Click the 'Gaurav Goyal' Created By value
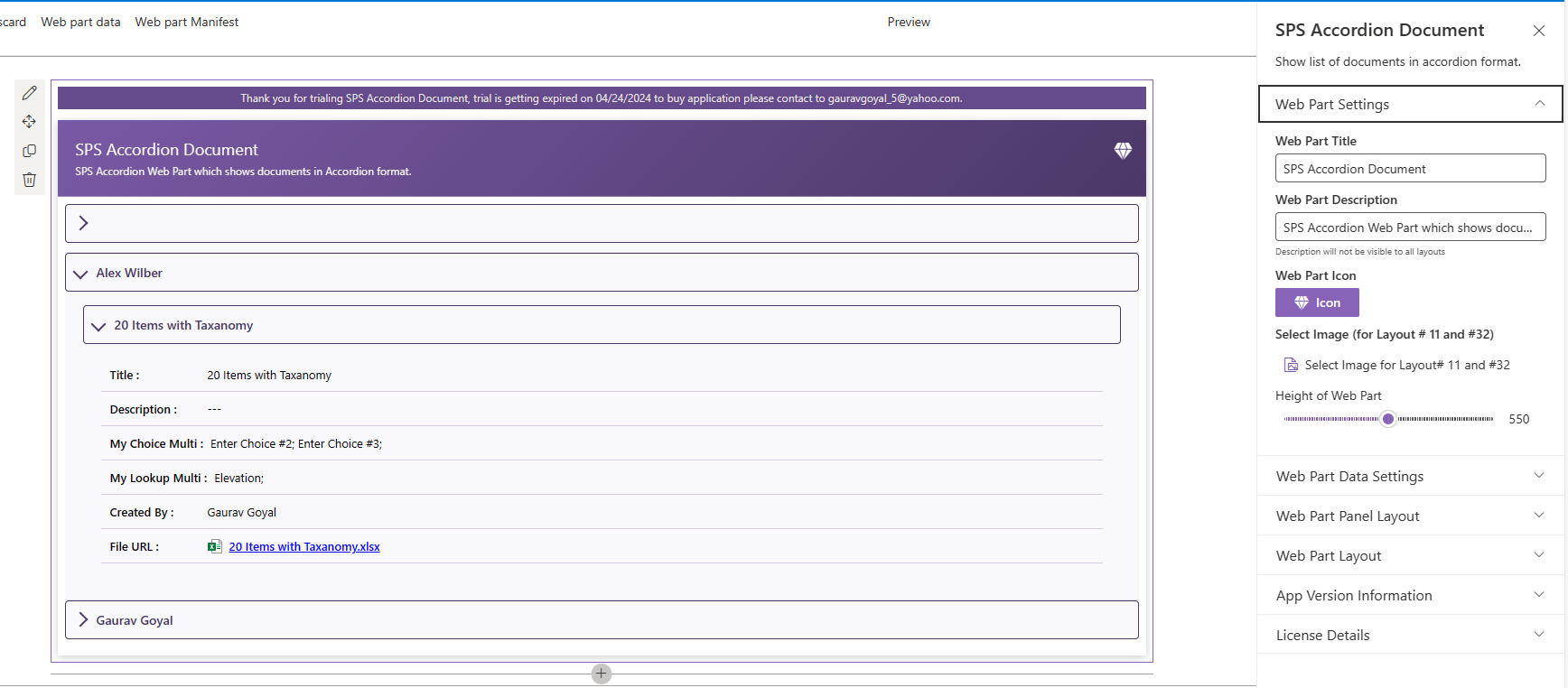 (242, 512)
